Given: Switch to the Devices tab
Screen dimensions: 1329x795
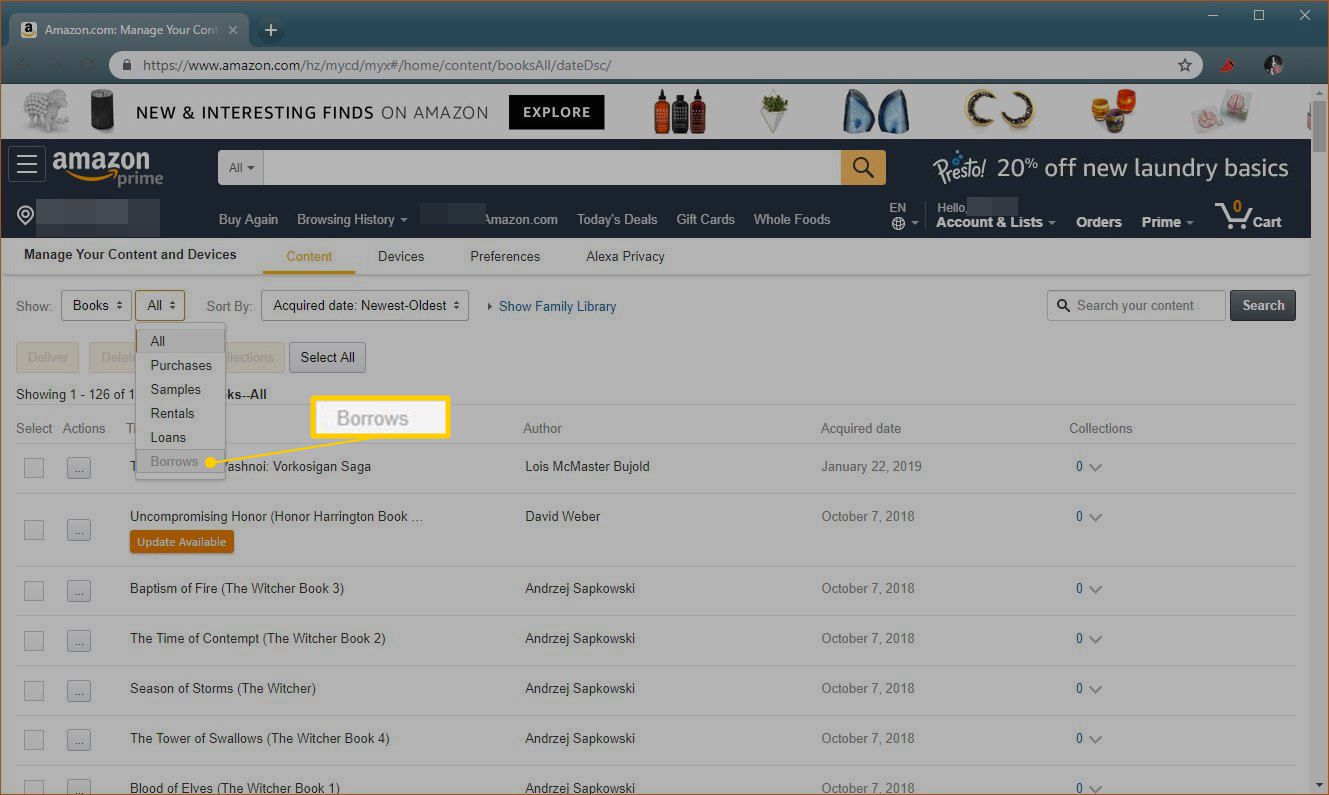Looking at the screenshot, I should click(401, 256).
